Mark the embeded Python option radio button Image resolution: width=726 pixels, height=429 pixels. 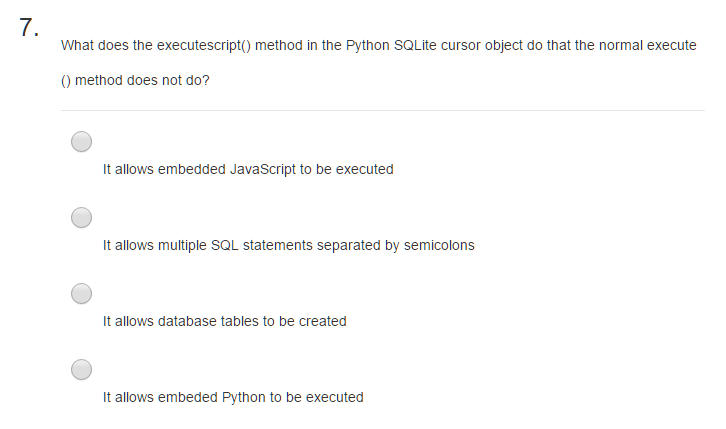click(81, 369)
